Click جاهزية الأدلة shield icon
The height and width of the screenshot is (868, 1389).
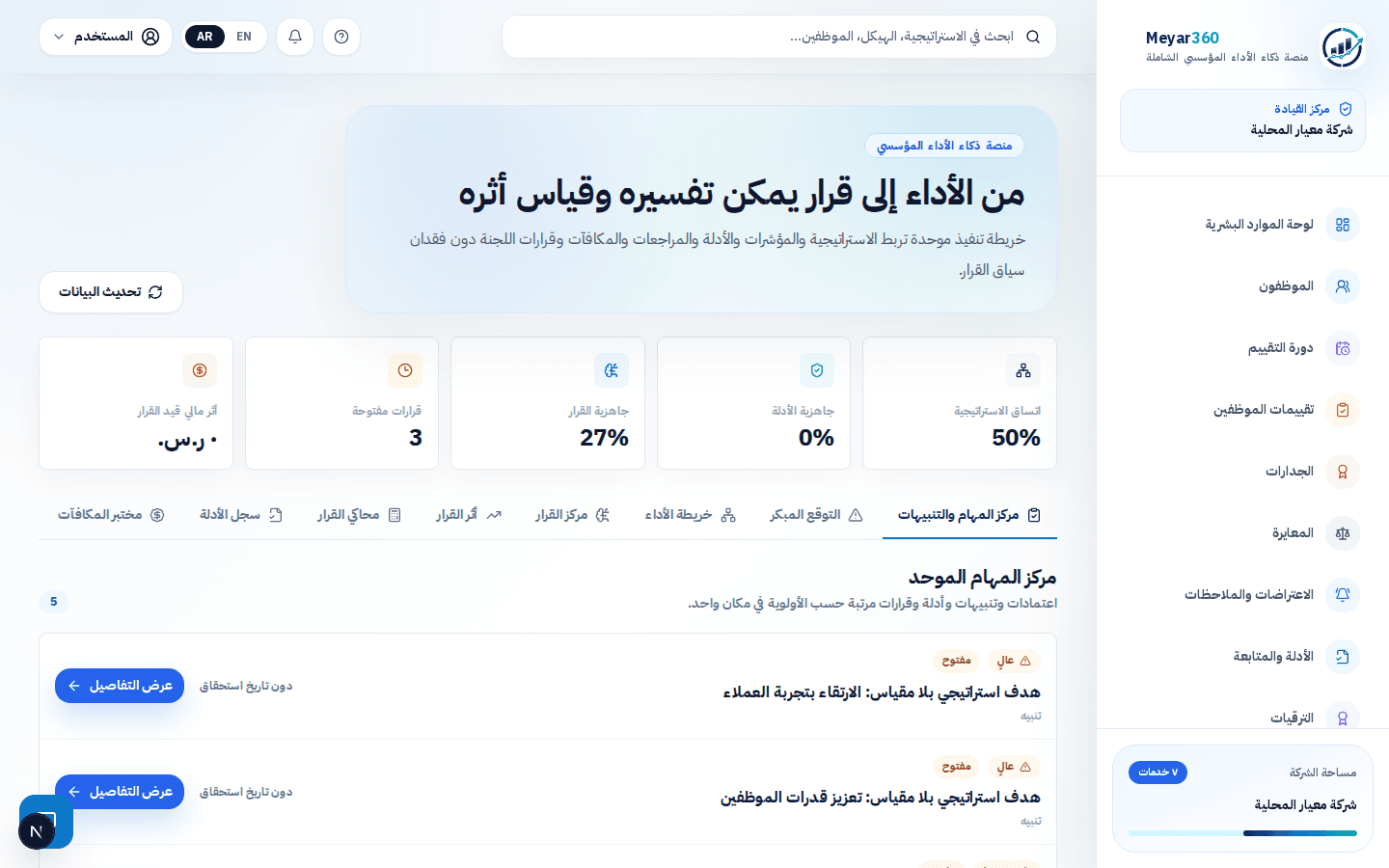pyautogui.click(x=817, y=370)
